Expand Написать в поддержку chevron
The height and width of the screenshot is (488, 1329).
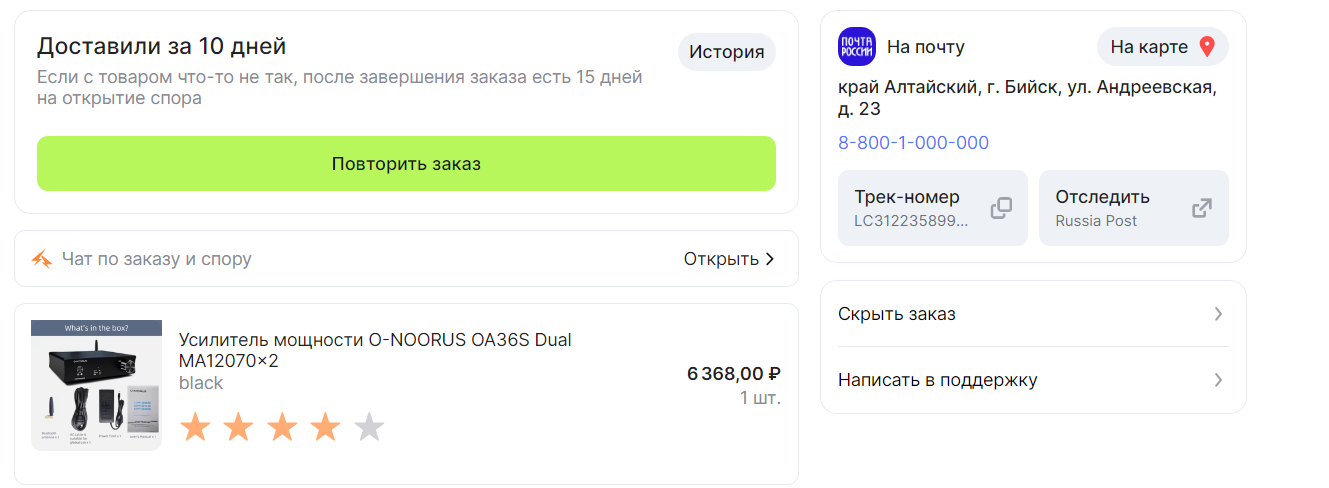pos(1218,380)
